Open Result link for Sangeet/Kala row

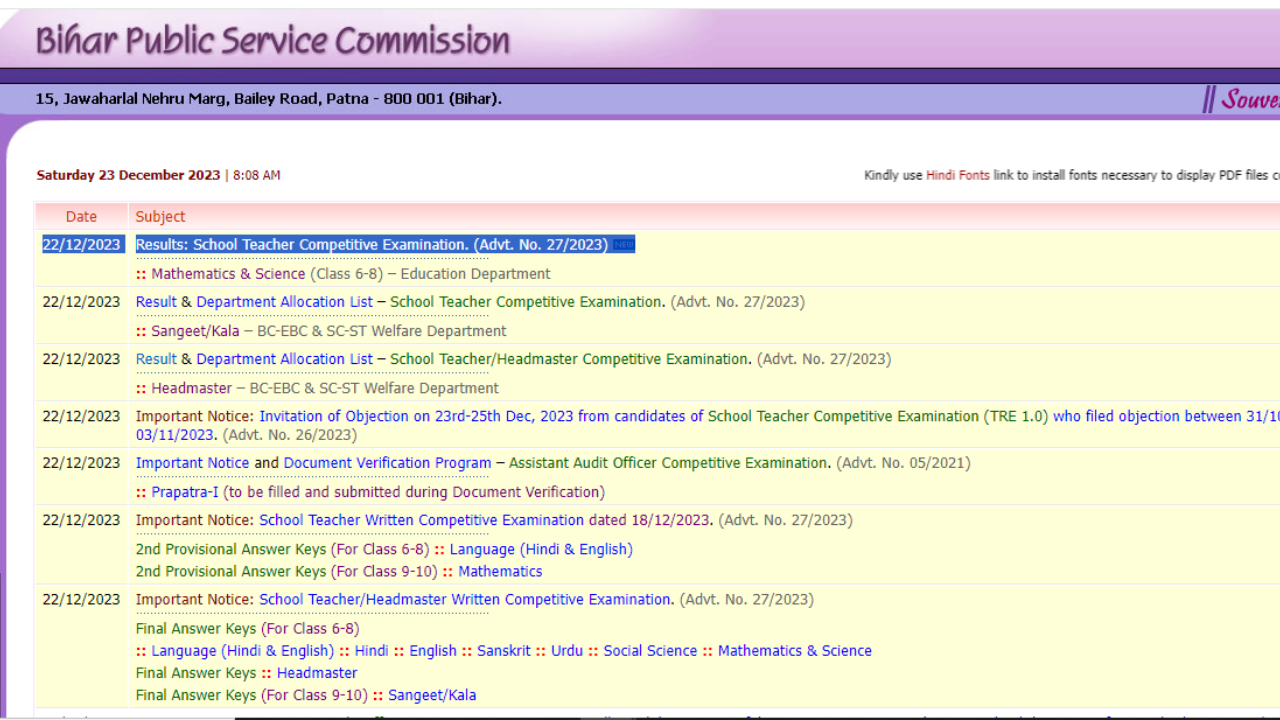click(156, 302)
